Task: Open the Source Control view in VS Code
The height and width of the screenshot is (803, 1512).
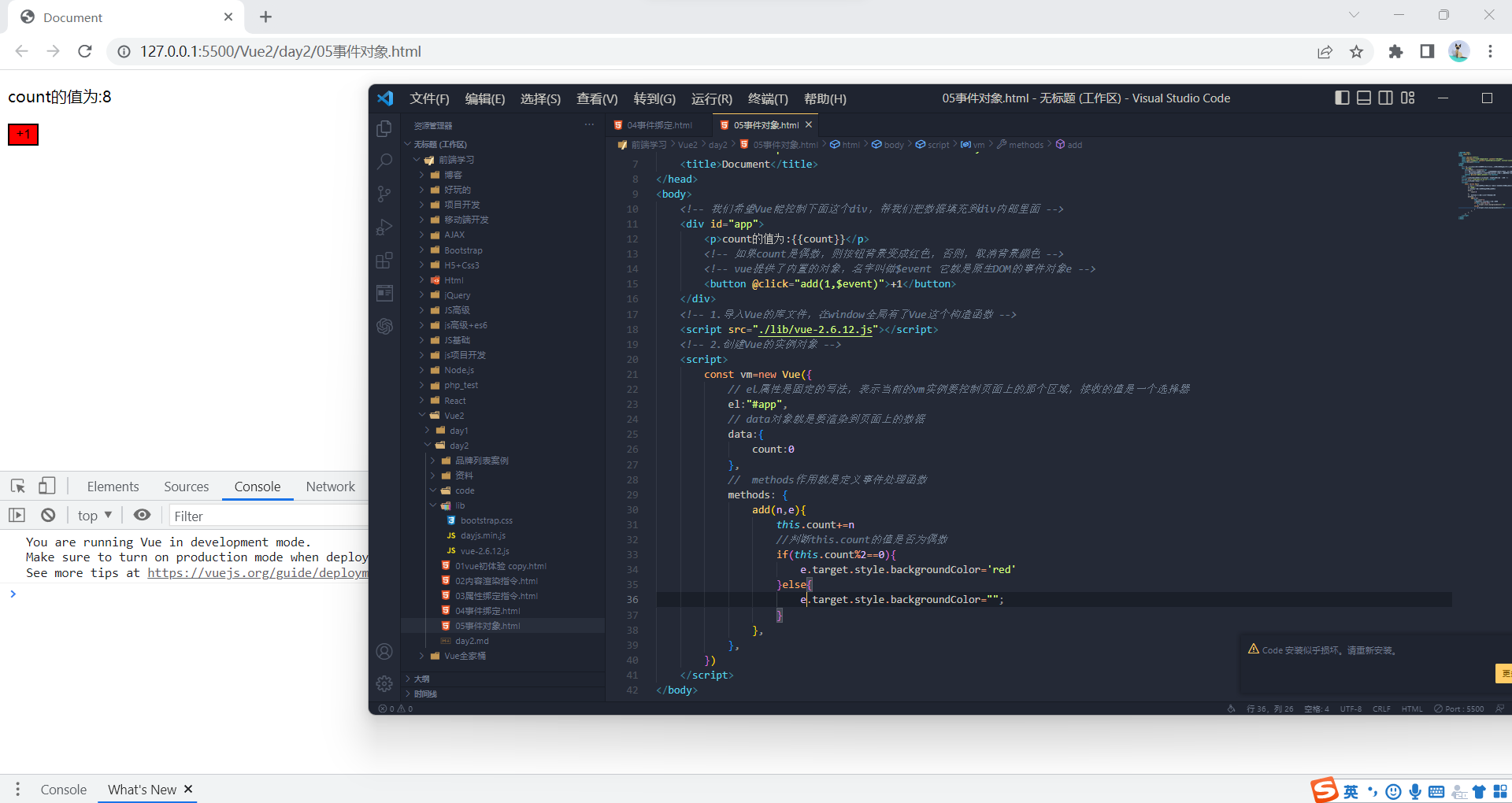Action: [384, 194]
